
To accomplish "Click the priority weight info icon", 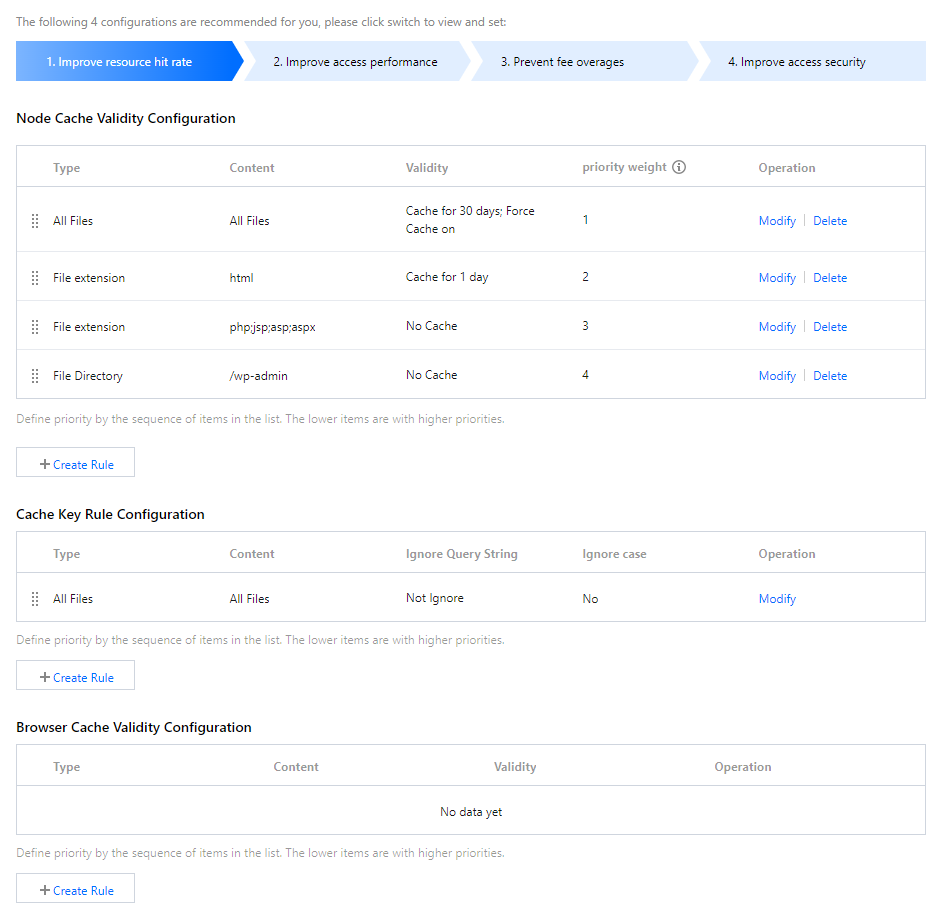I will 679,167.
